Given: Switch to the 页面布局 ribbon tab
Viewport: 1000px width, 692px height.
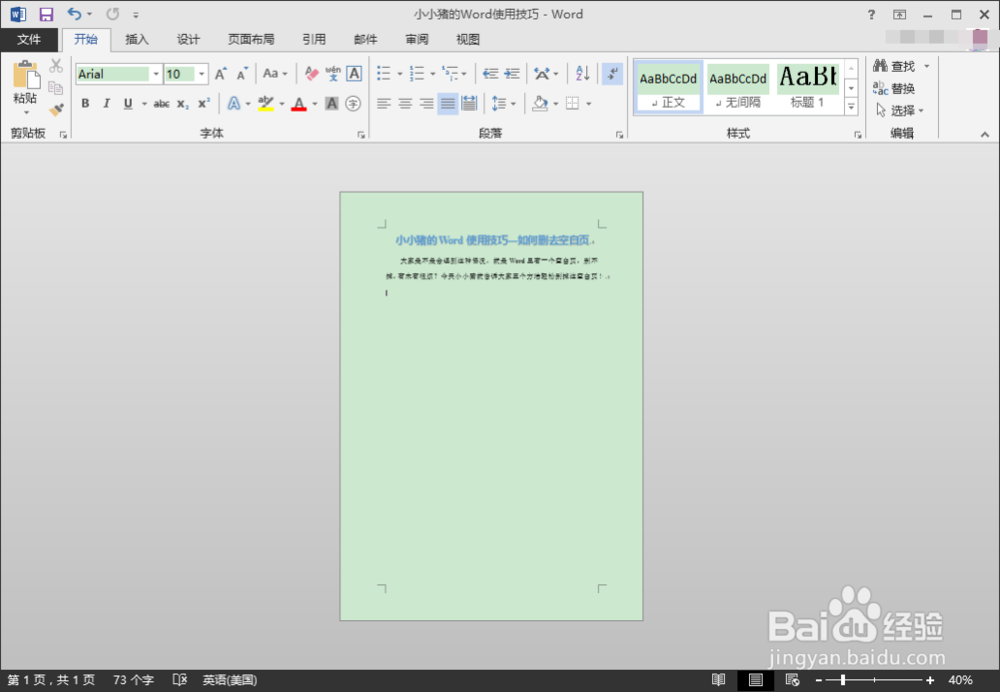Looking at the screenshot, I should (x=251, y=39).
